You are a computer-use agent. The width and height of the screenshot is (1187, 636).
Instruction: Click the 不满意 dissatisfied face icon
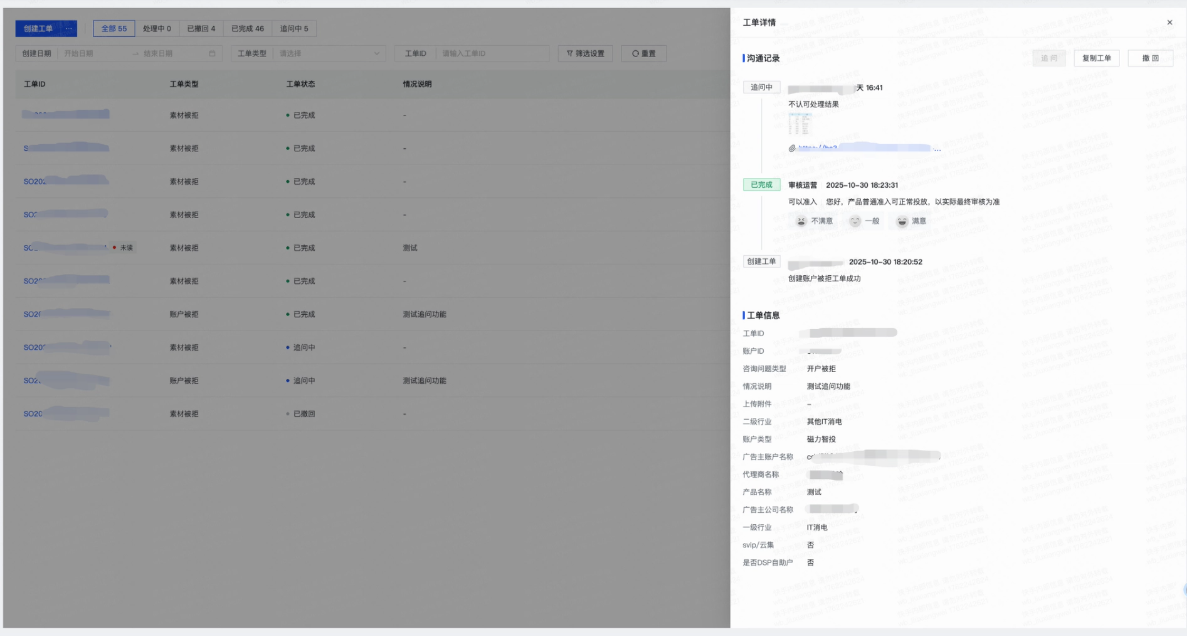(802, 221)
